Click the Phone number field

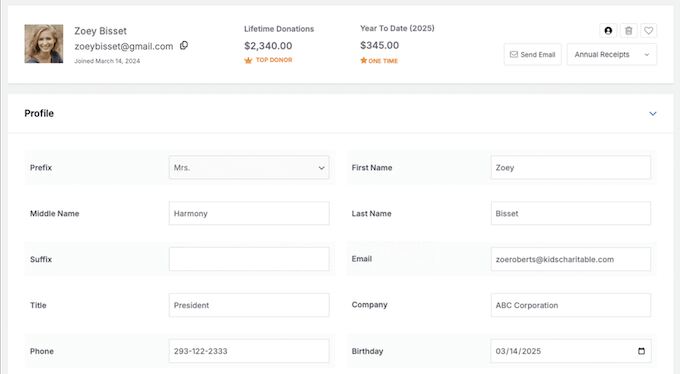click(x=249, y=351)
